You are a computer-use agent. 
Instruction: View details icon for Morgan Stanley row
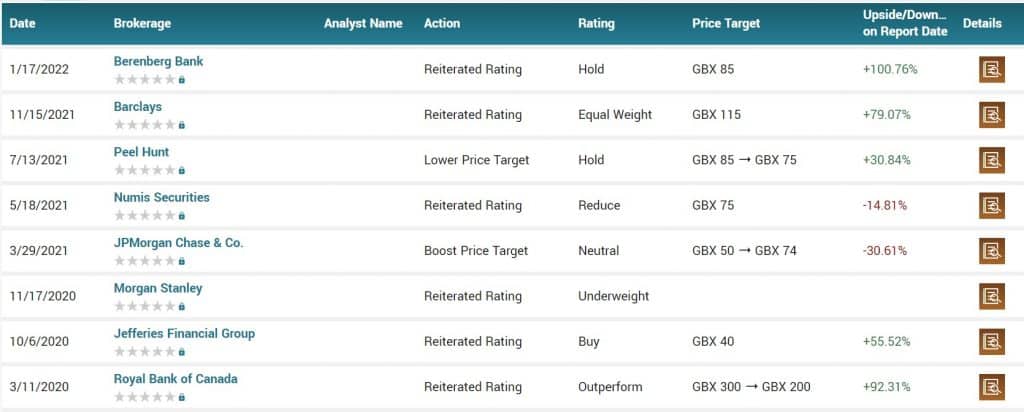991,296
